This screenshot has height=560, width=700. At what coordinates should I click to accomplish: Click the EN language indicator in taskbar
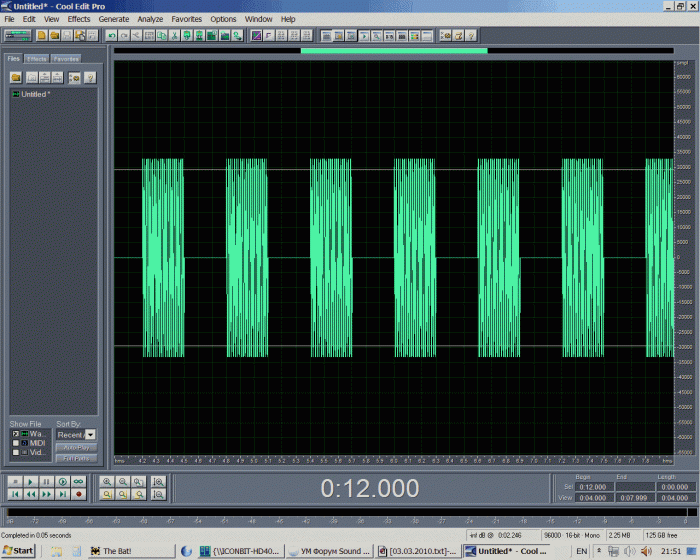click(x=582, y=551)
